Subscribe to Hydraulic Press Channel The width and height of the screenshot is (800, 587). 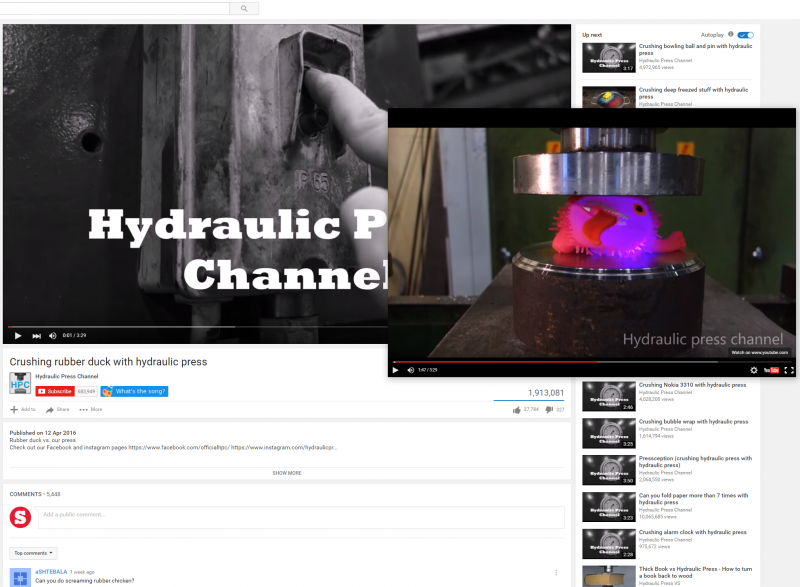click(55, 391)
